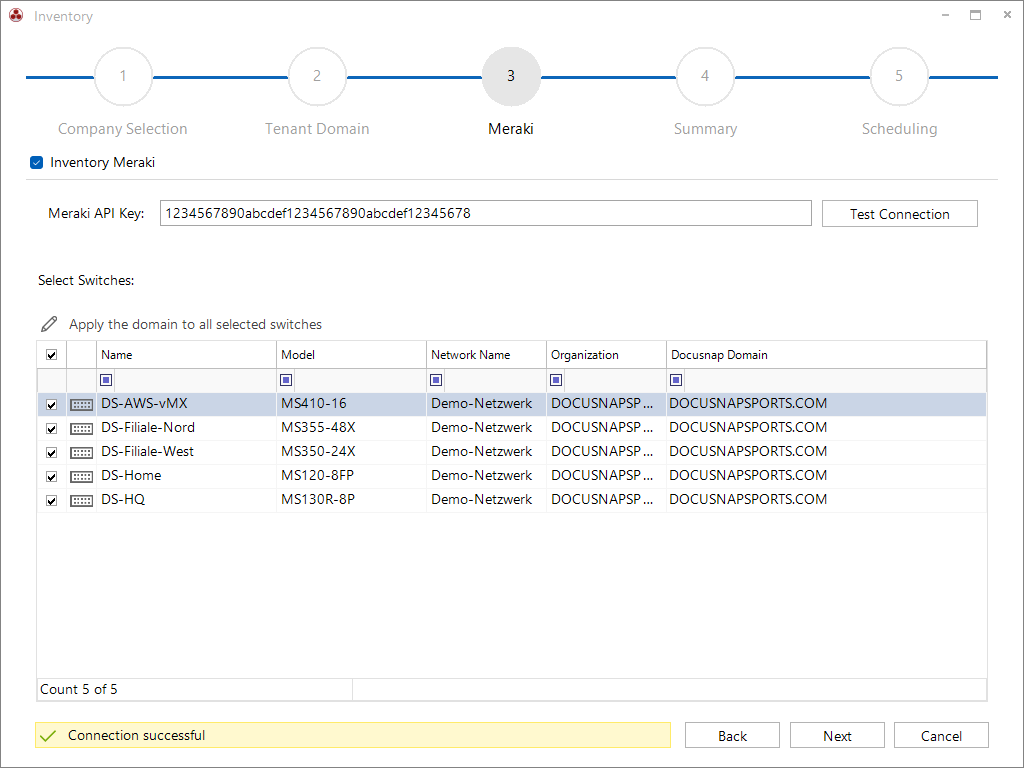Click 'Apply the domain to all selected switches'
1024x768 pixels.
click(195, 325)
